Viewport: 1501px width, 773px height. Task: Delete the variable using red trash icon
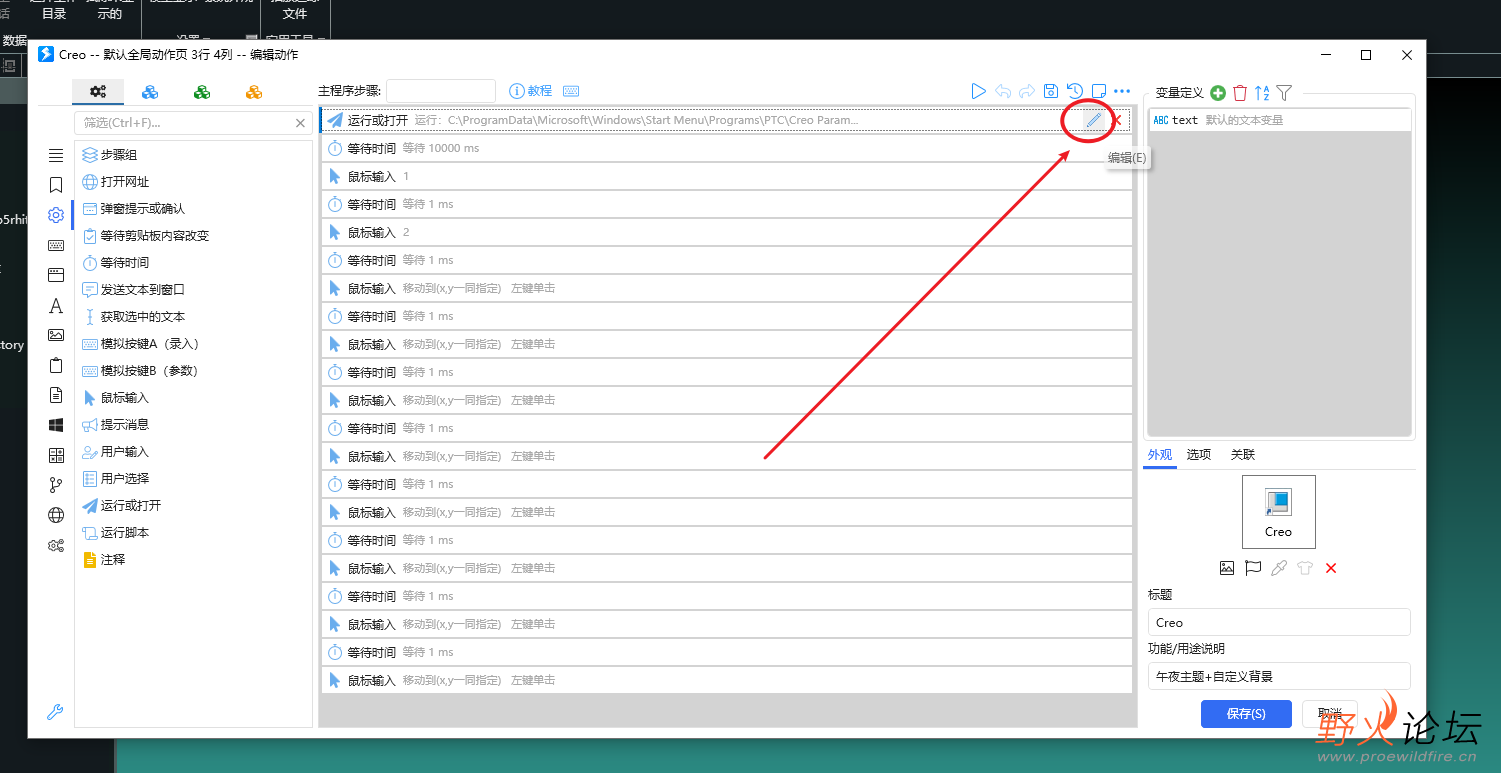[x=1240, y=93]
